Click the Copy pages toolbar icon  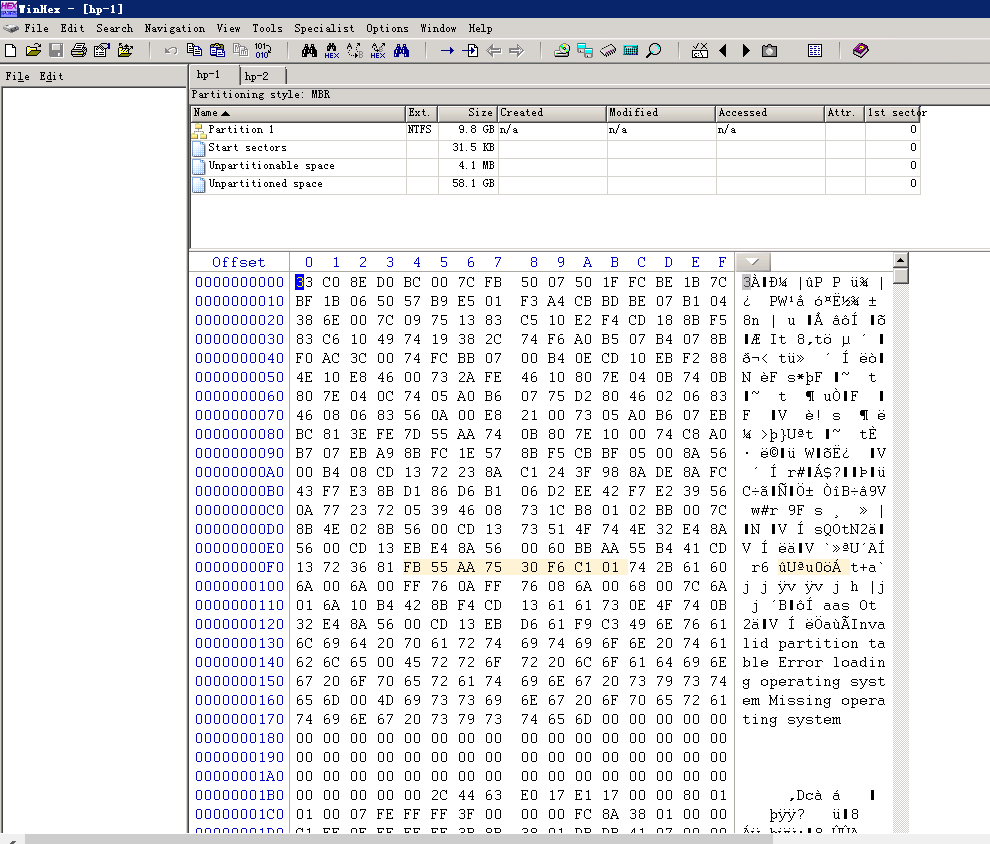pyautogui.click(x=194, y=51)
